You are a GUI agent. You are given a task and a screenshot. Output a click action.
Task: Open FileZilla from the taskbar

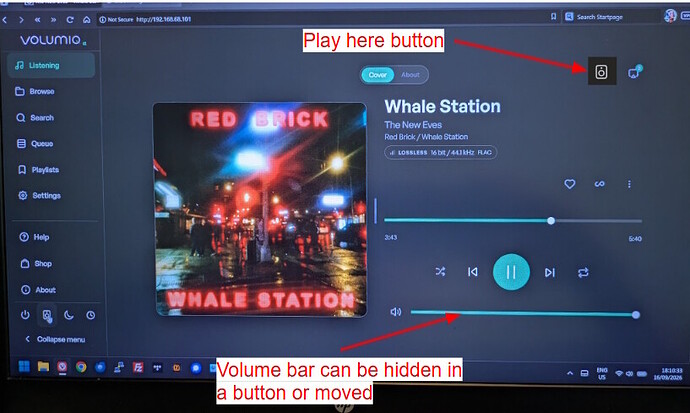point(138,367)
